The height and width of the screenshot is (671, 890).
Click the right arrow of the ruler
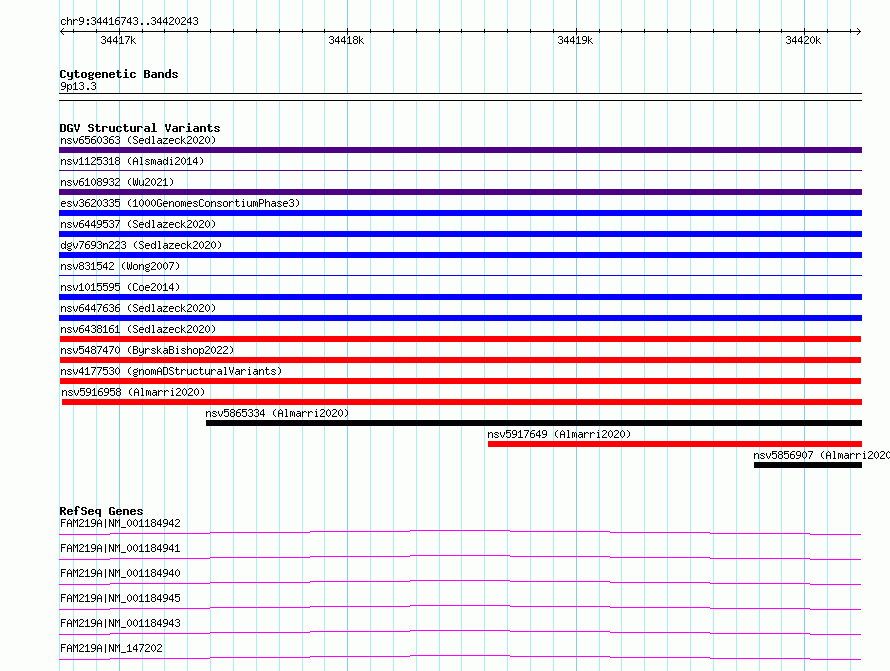858,31
